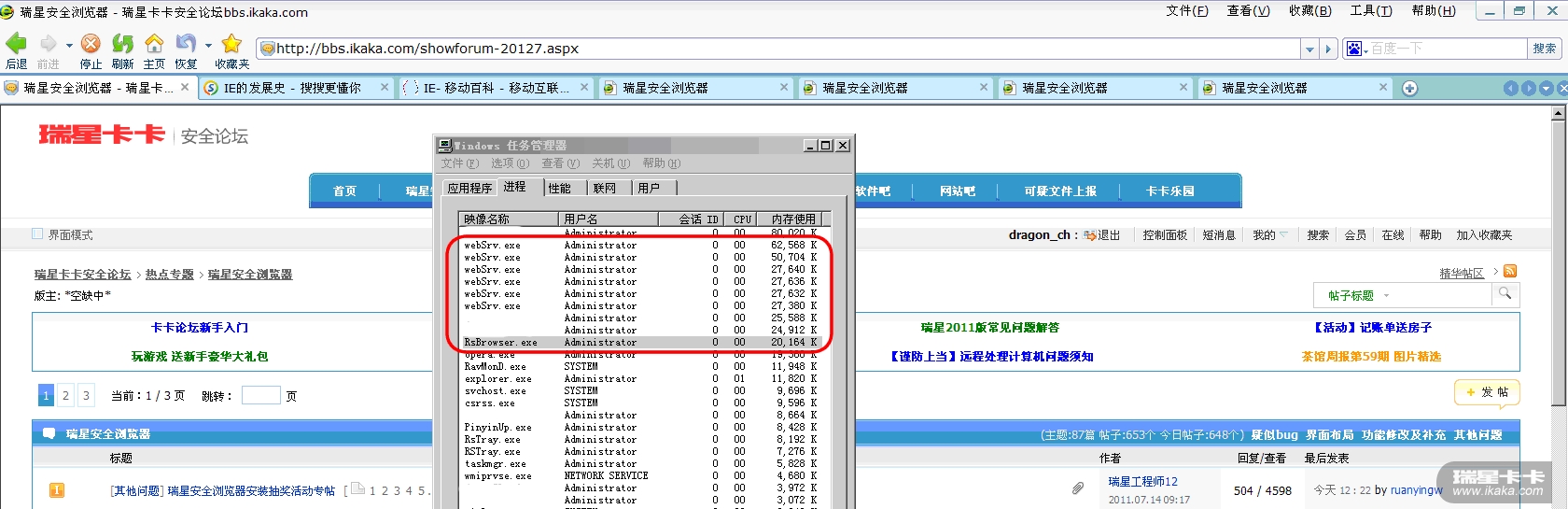Open dropdown arrow beside Forward button
1568x509 pixels.
click(x=69, y=45)
